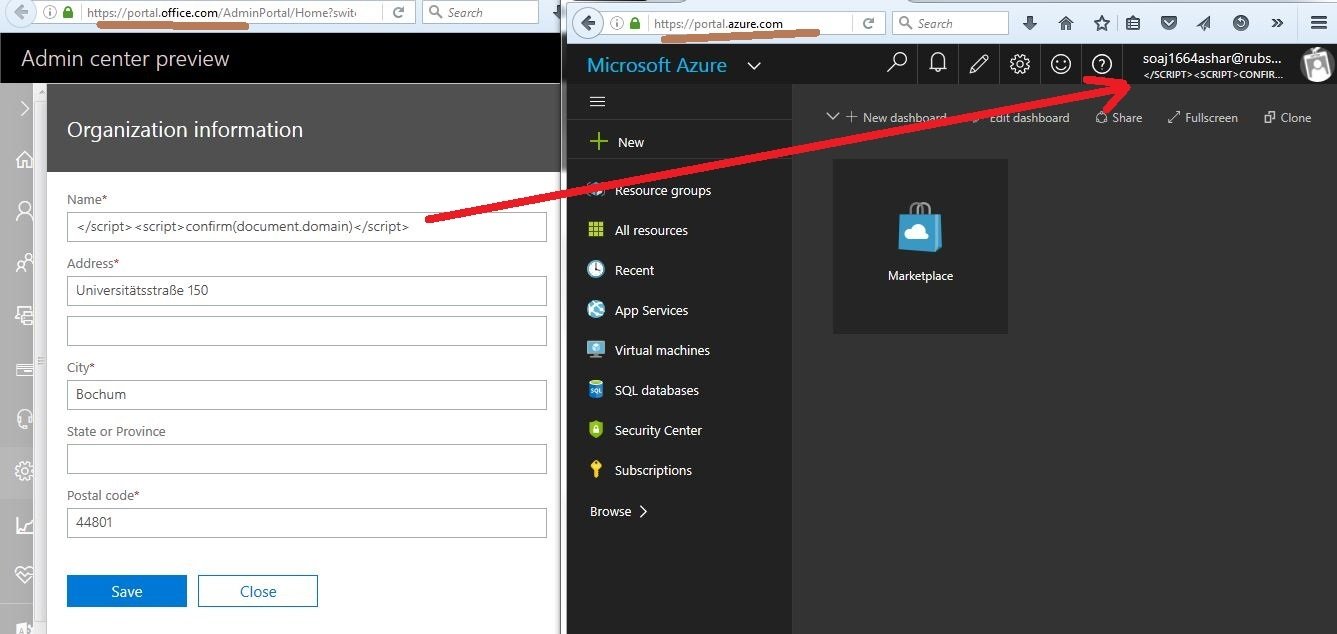Click the organization Name field
The image size is (1337, 634).
tap(307, 226)
